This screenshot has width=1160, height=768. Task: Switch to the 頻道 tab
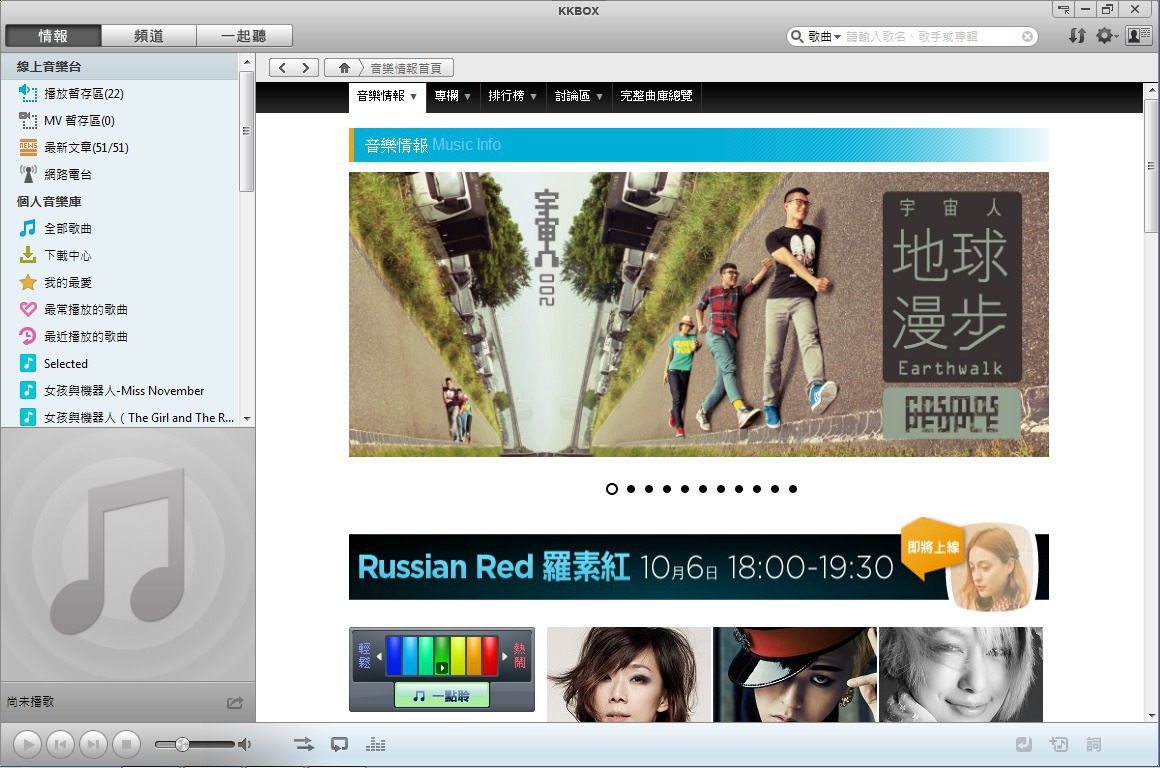[149, 36]
